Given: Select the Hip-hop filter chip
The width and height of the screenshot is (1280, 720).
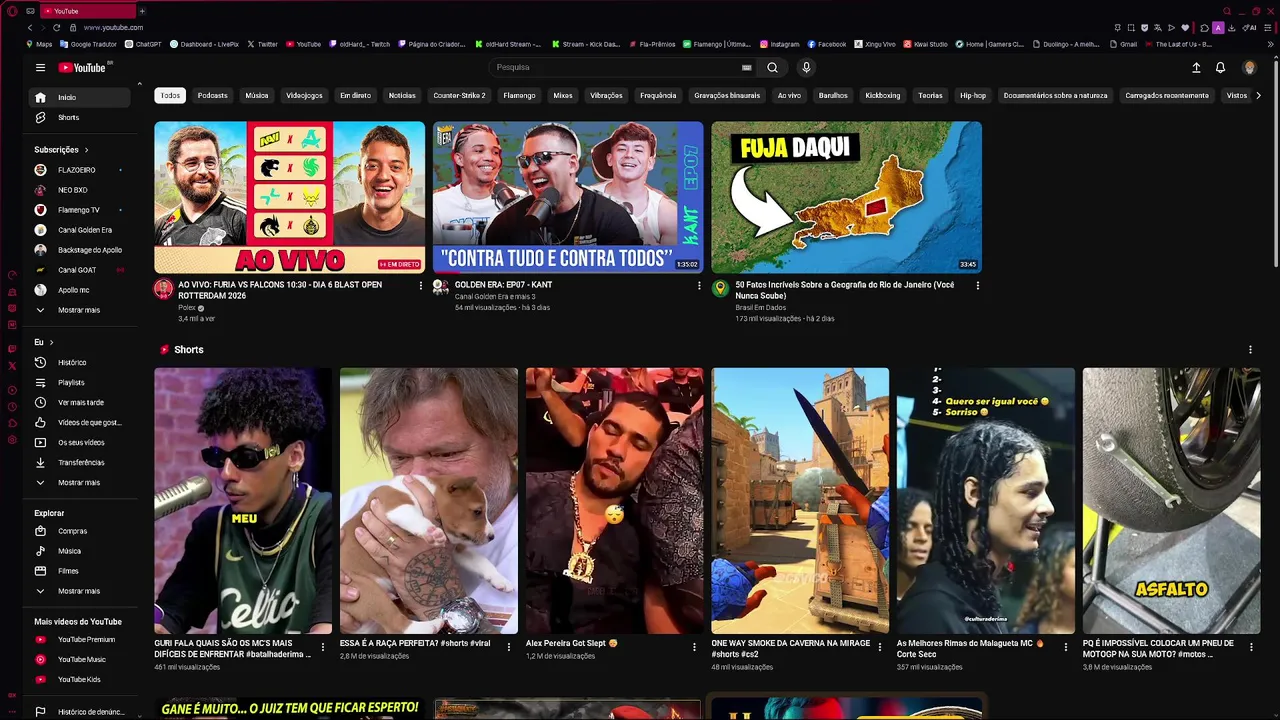Looking at the screenshot, I should click(973, 95).
